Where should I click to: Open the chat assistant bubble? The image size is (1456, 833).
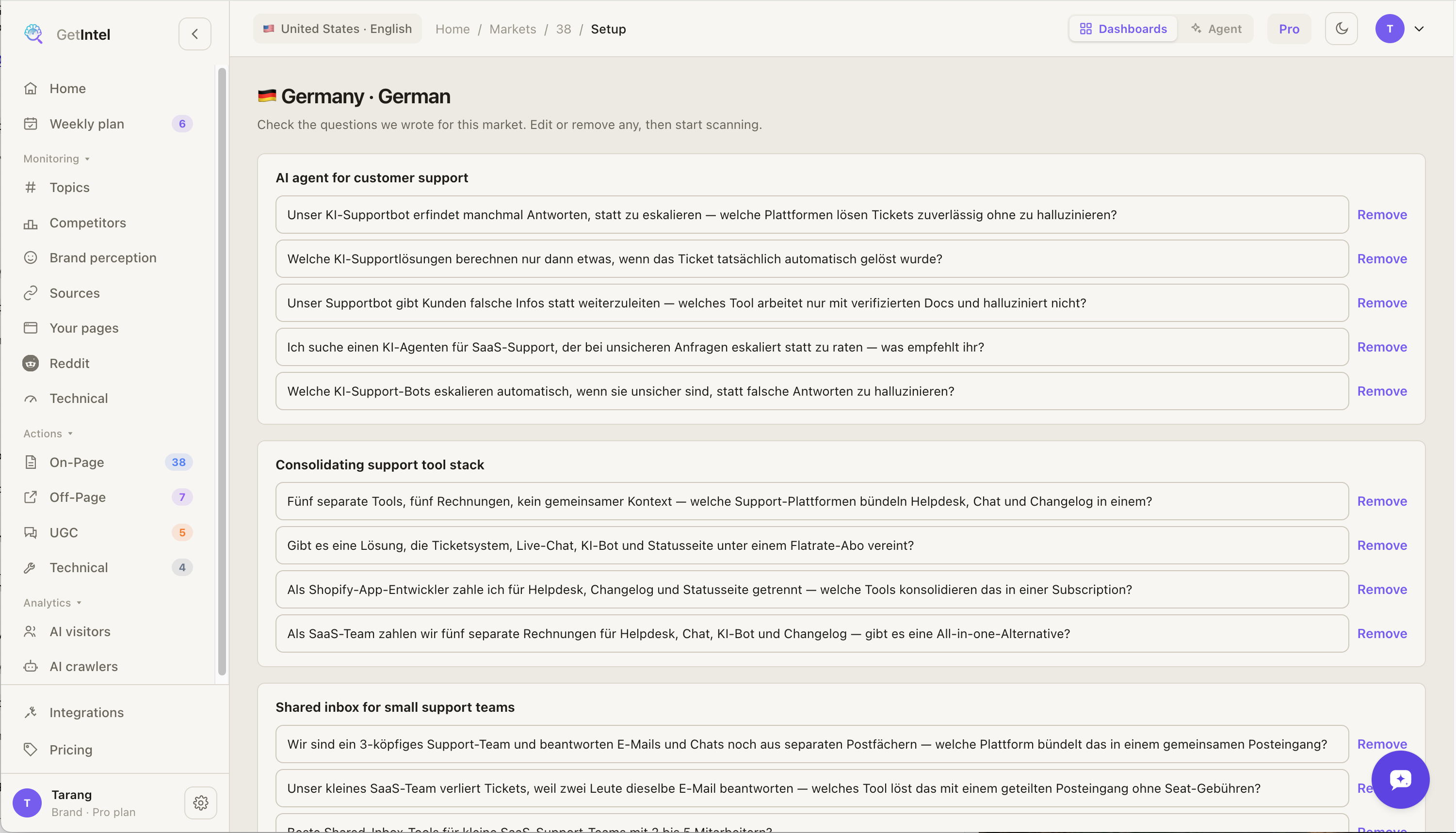[x=1400, y=779]
